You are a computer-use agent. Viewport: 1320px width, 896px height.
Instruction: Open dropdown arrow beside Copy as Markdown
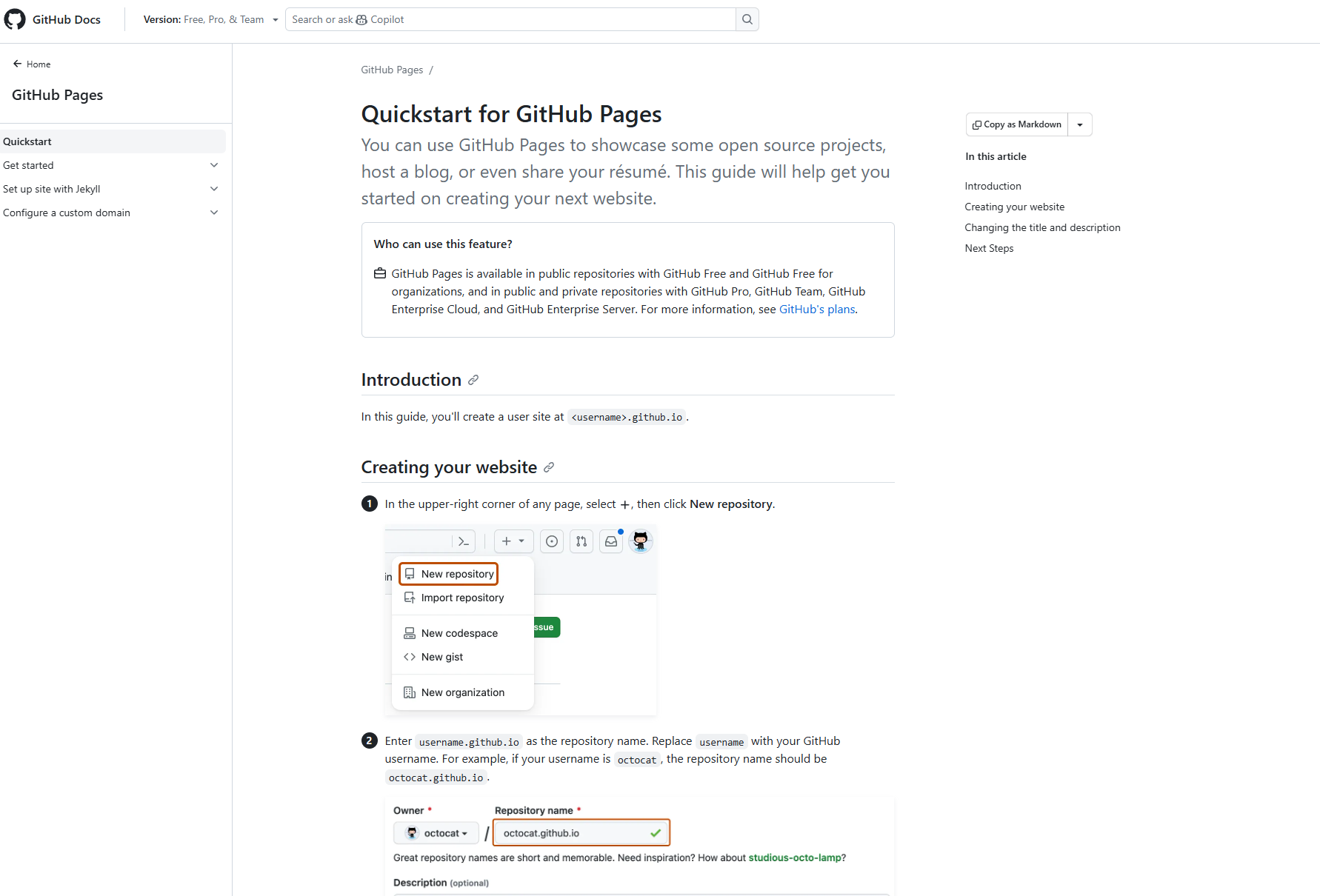(x=1080, y=124)
